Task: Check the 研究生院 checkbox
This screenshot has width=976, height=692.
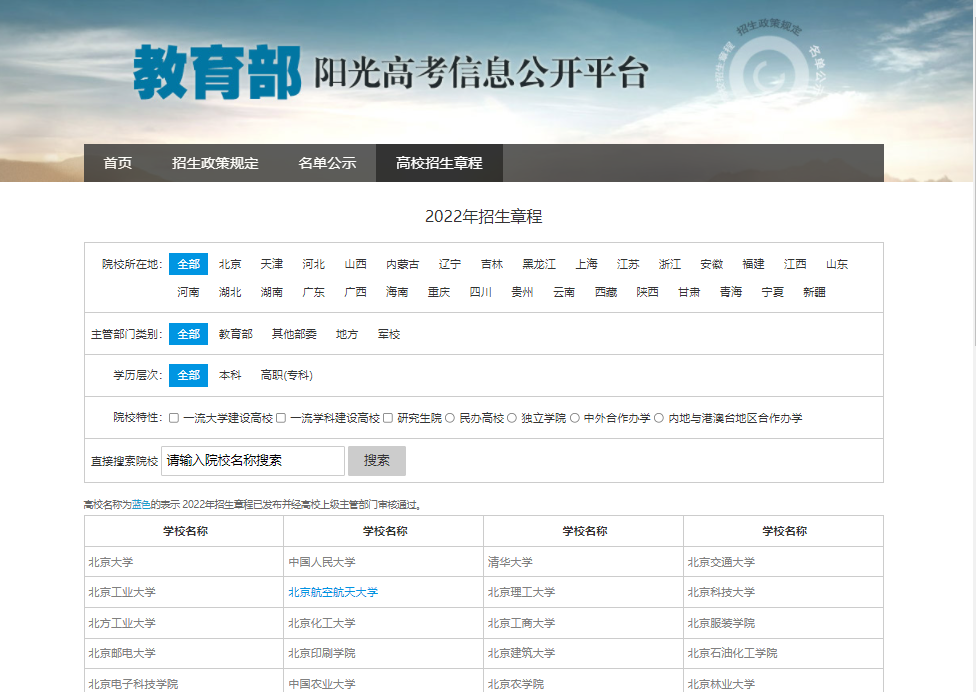Action: tap(388, 418)
